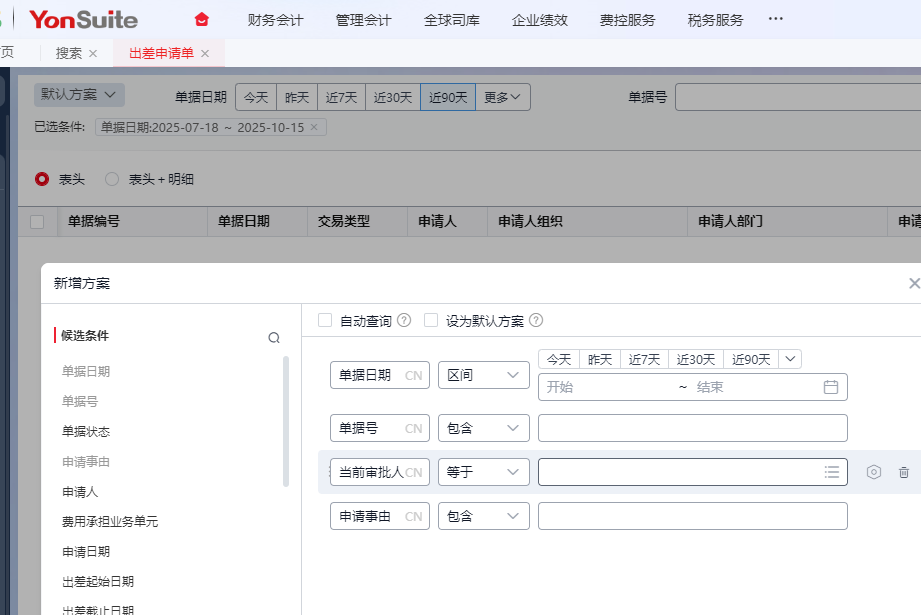
Task: Open the 区间 operator dropdown for 单据日期
Action: (483, 375)
